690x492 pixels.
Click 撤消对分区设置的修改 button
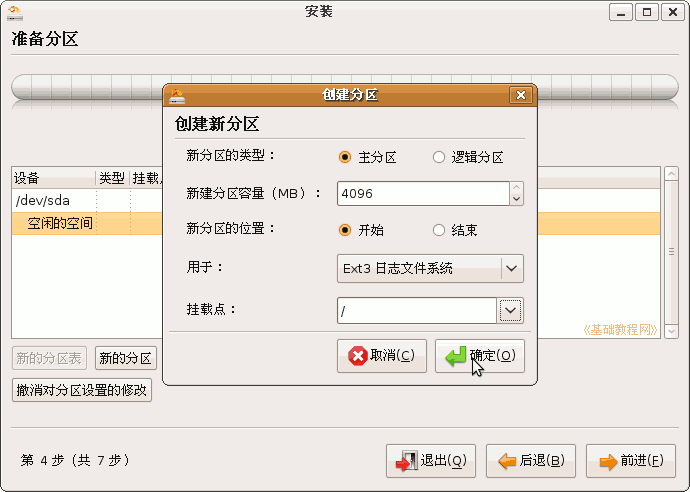[x=82, y=390]
